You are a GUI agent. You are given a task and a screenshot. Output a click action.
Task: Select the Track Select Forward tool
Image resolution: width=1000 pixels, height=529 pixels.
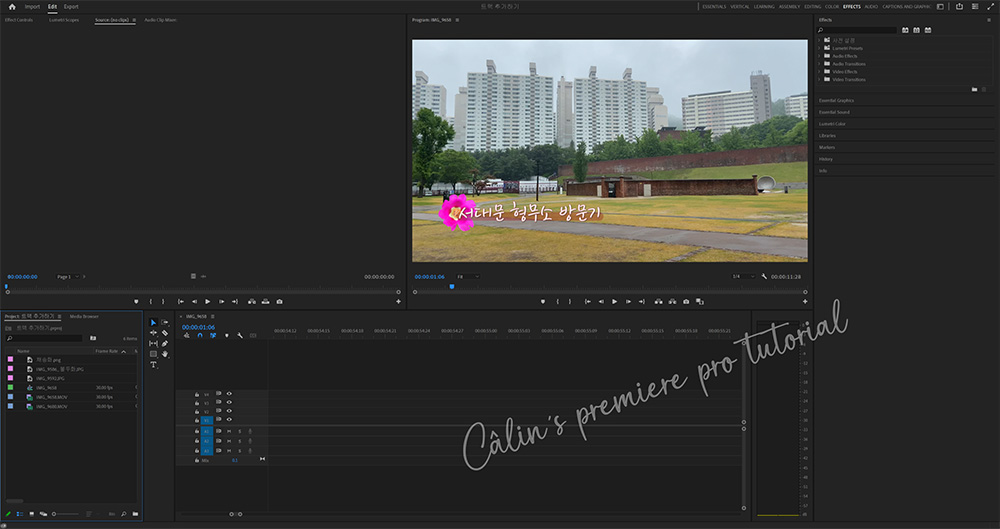pyautogui.click(x=165, y=322)
